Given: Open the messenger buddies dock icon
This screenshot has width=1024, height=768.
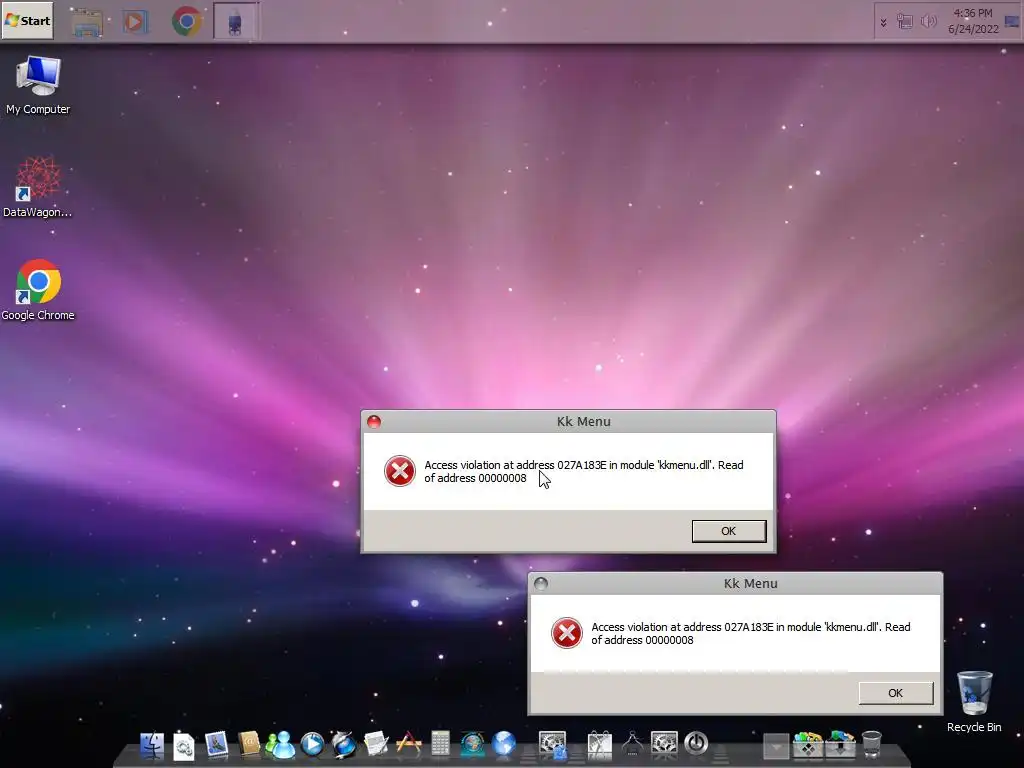Looking at the screenshot, I should [280, 744].
